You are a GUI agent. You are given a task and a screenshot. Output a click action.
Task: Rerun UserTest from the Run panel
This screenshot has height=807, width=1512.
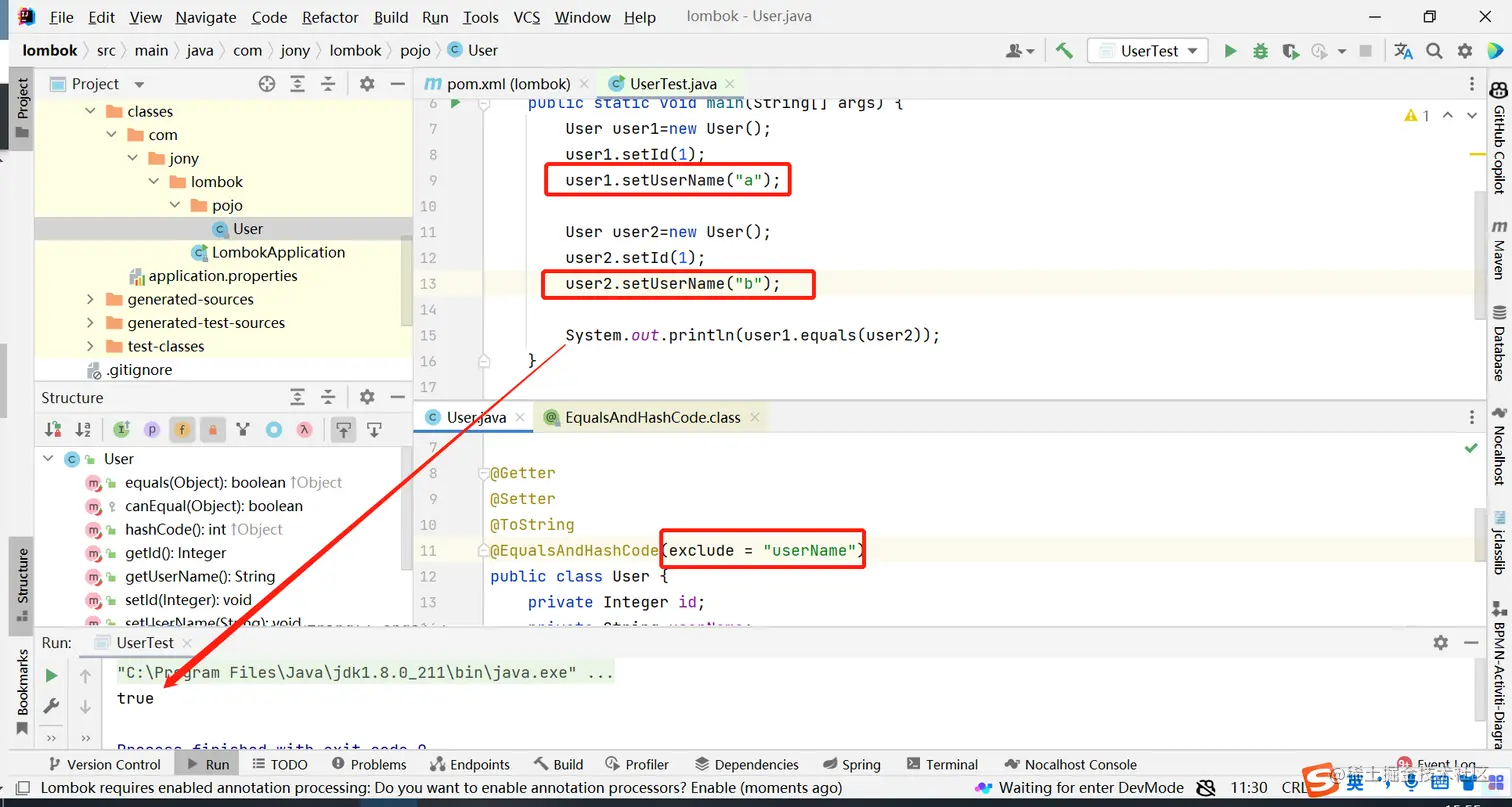[51, 676]
